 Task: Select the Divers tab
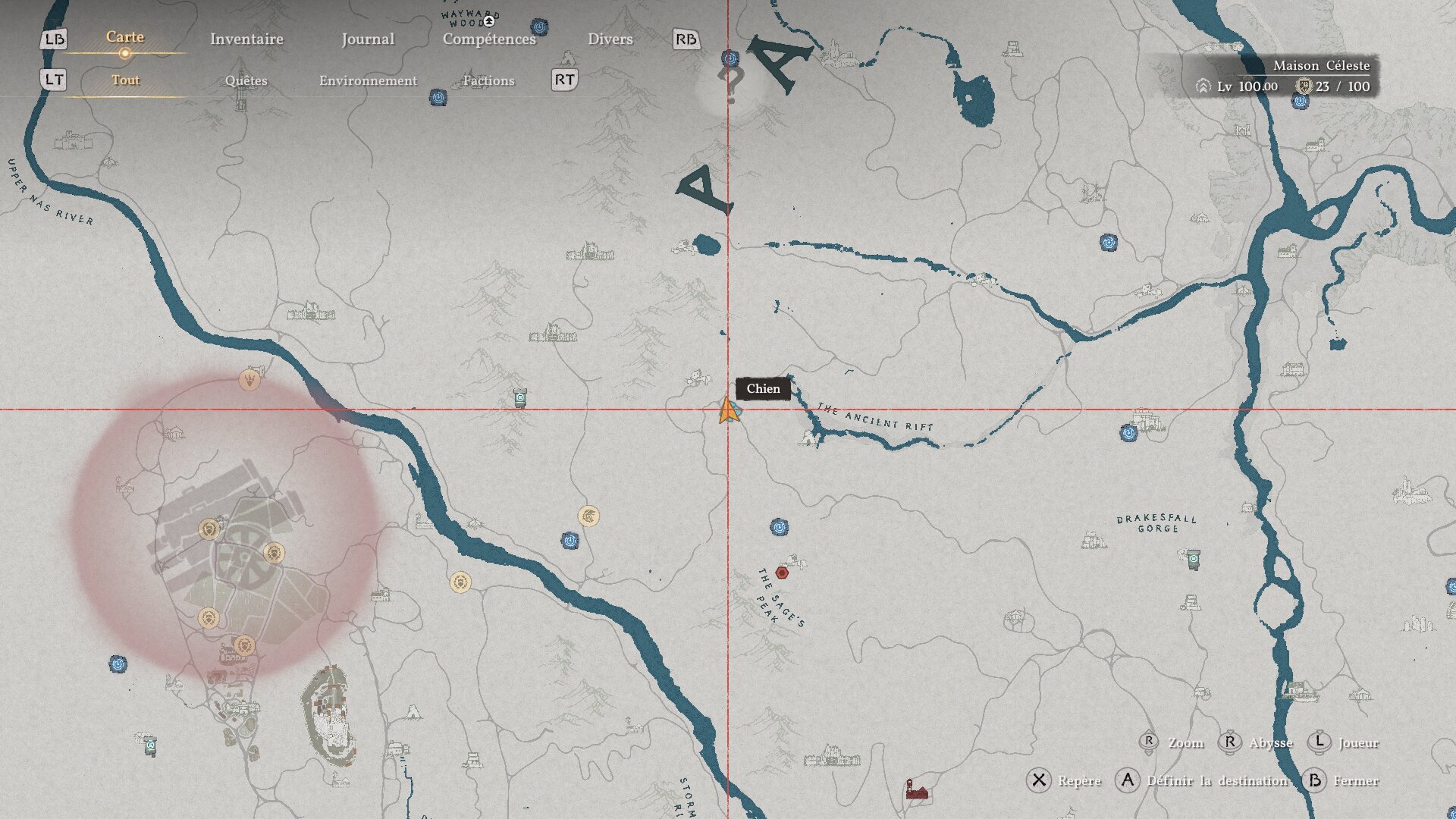(x=610, y=39)
